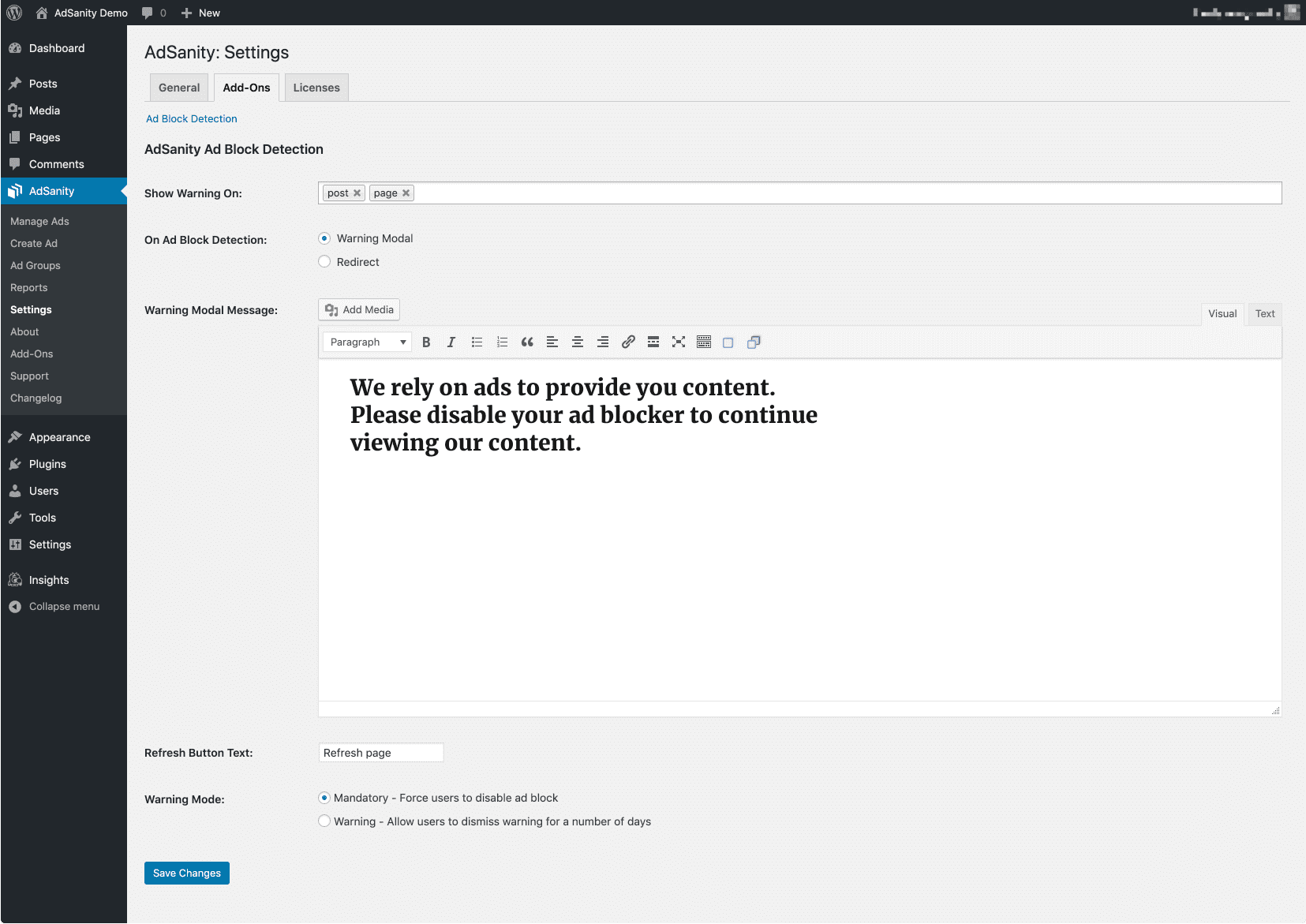Click the Refresh Button Text field
Image resolution: width=1306 pixels, height=924 pixels.
(381, 753)
